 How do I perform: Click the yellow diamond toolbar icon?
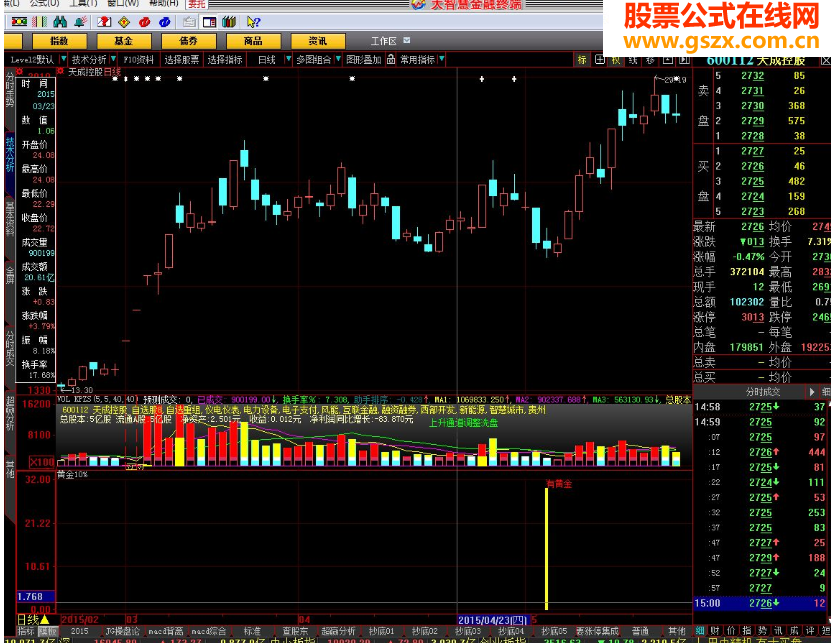coord(124,22)
